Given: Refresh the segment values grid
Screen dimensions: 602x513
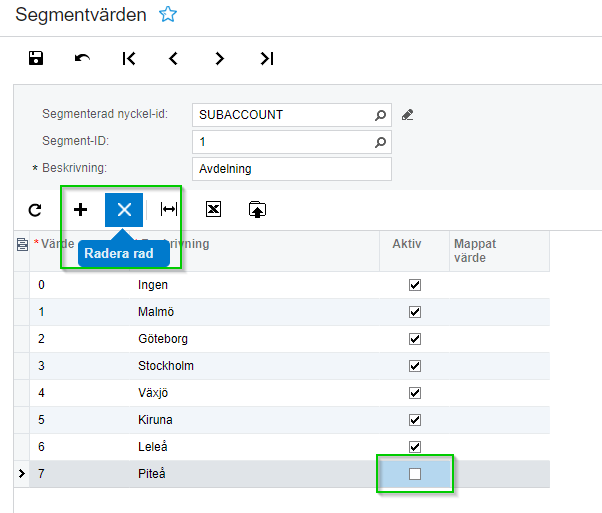Looking at the screenshot, I should [35, 210].
